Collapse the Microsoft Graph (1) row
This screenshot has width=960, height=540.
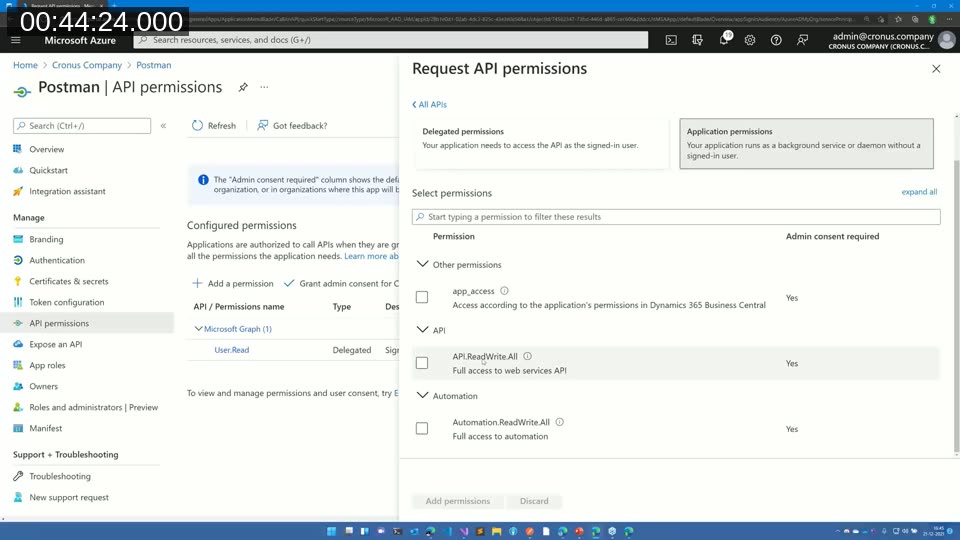[x=198, y=329]
